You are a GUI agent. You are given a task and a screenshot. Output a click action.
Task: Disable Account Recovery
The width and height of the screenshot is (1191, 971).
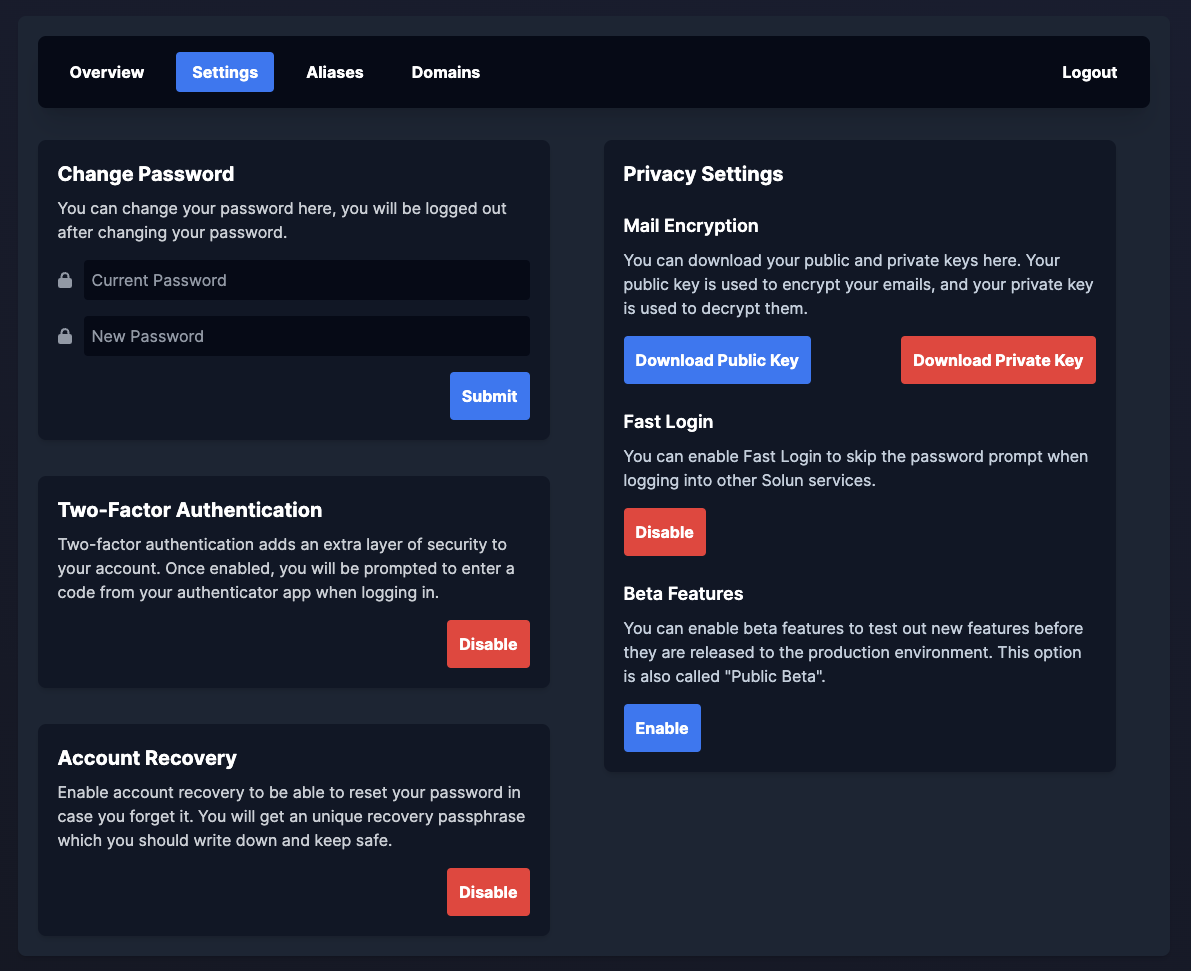(488, 892)
